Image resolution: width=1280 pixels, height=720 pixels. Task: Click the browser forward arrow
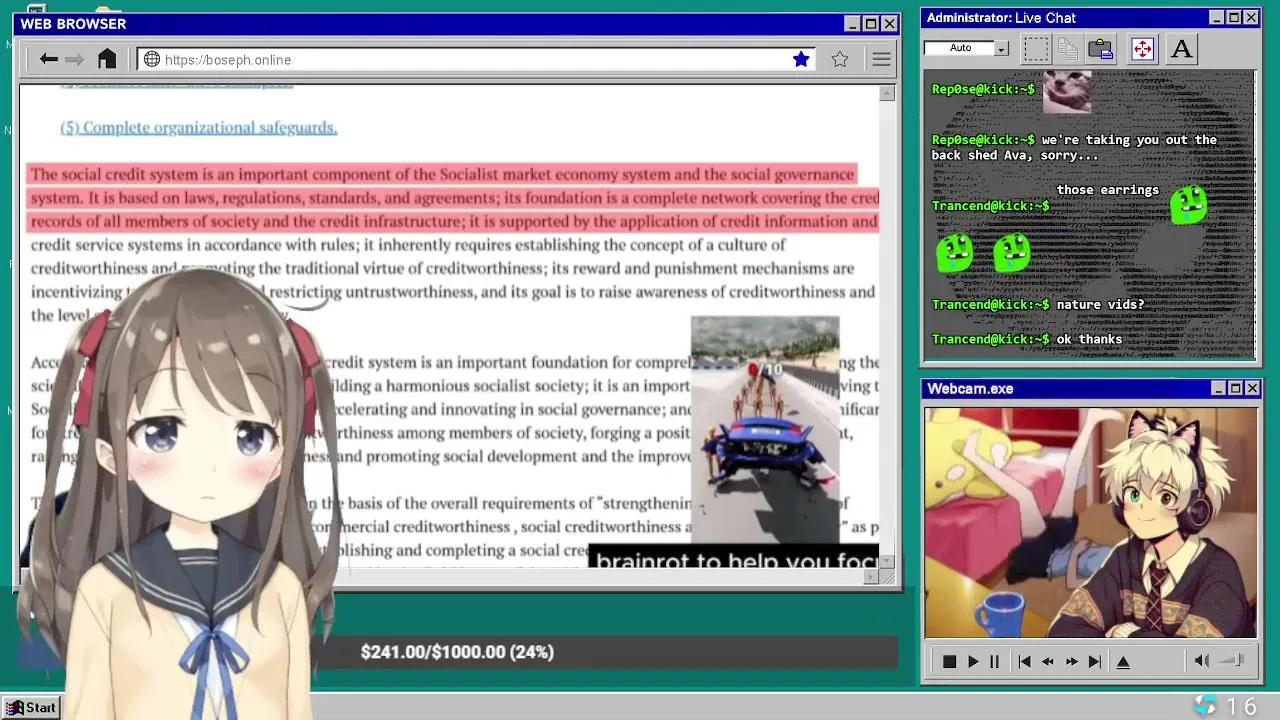point(74,60)
